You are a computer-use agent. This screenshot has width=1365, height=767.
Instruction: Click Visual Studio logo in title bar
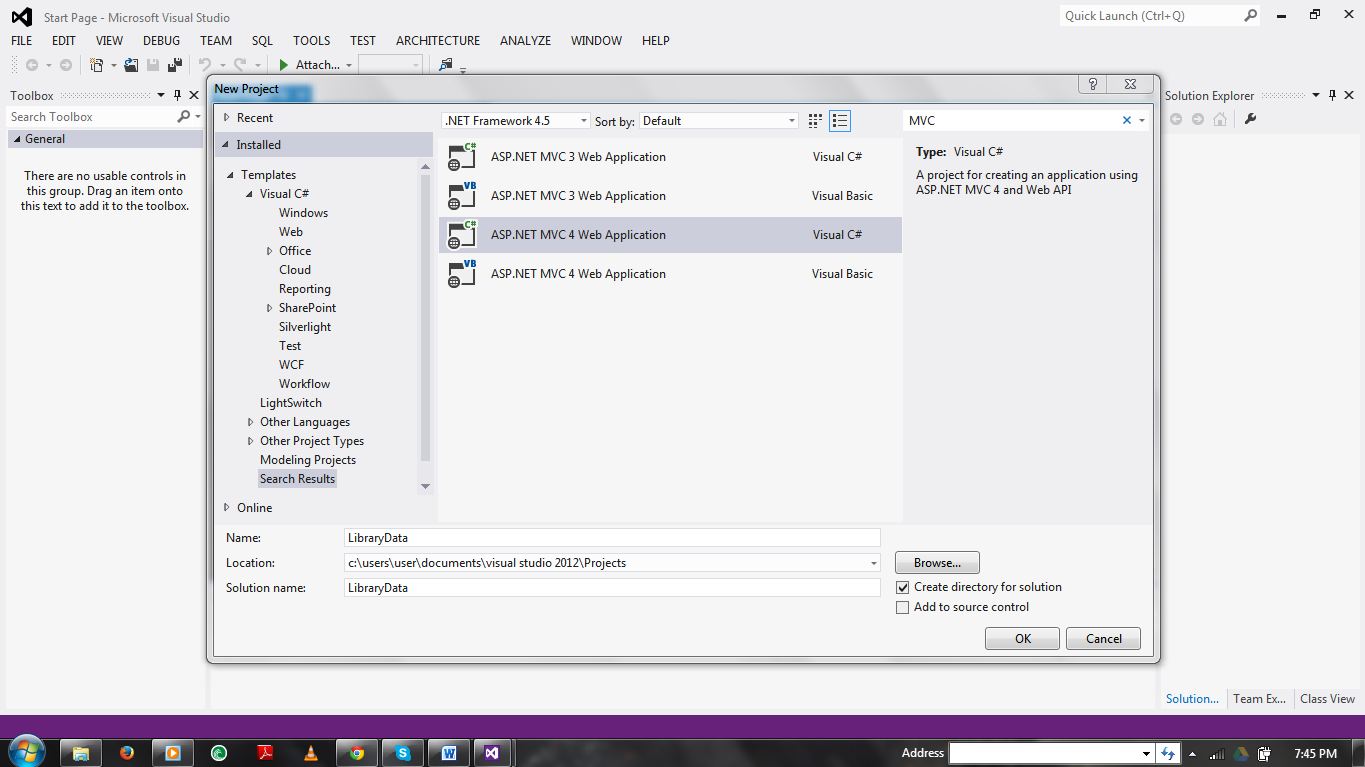pos(21,17)
